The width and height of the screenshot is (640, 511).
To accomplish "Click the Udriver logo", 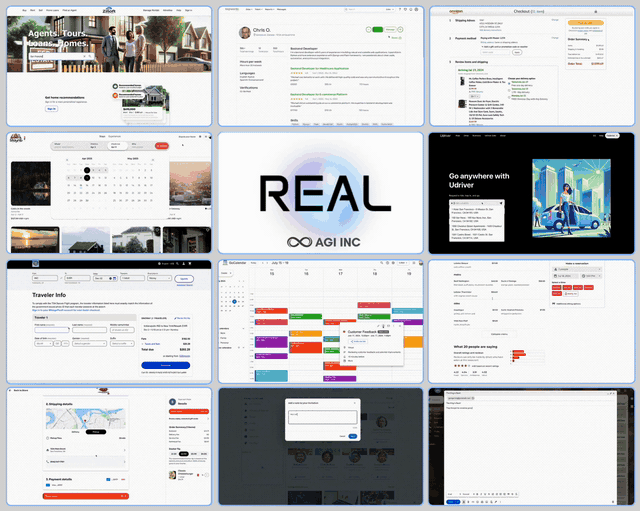I will tap(445, 136).
